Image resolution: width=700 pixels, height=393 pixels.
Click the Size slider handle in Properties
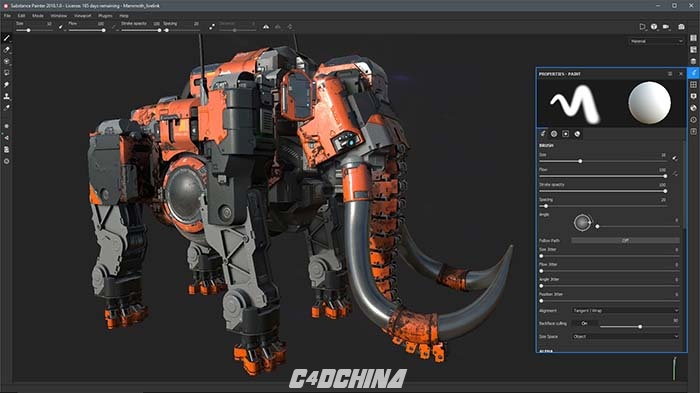pos(580,161)
